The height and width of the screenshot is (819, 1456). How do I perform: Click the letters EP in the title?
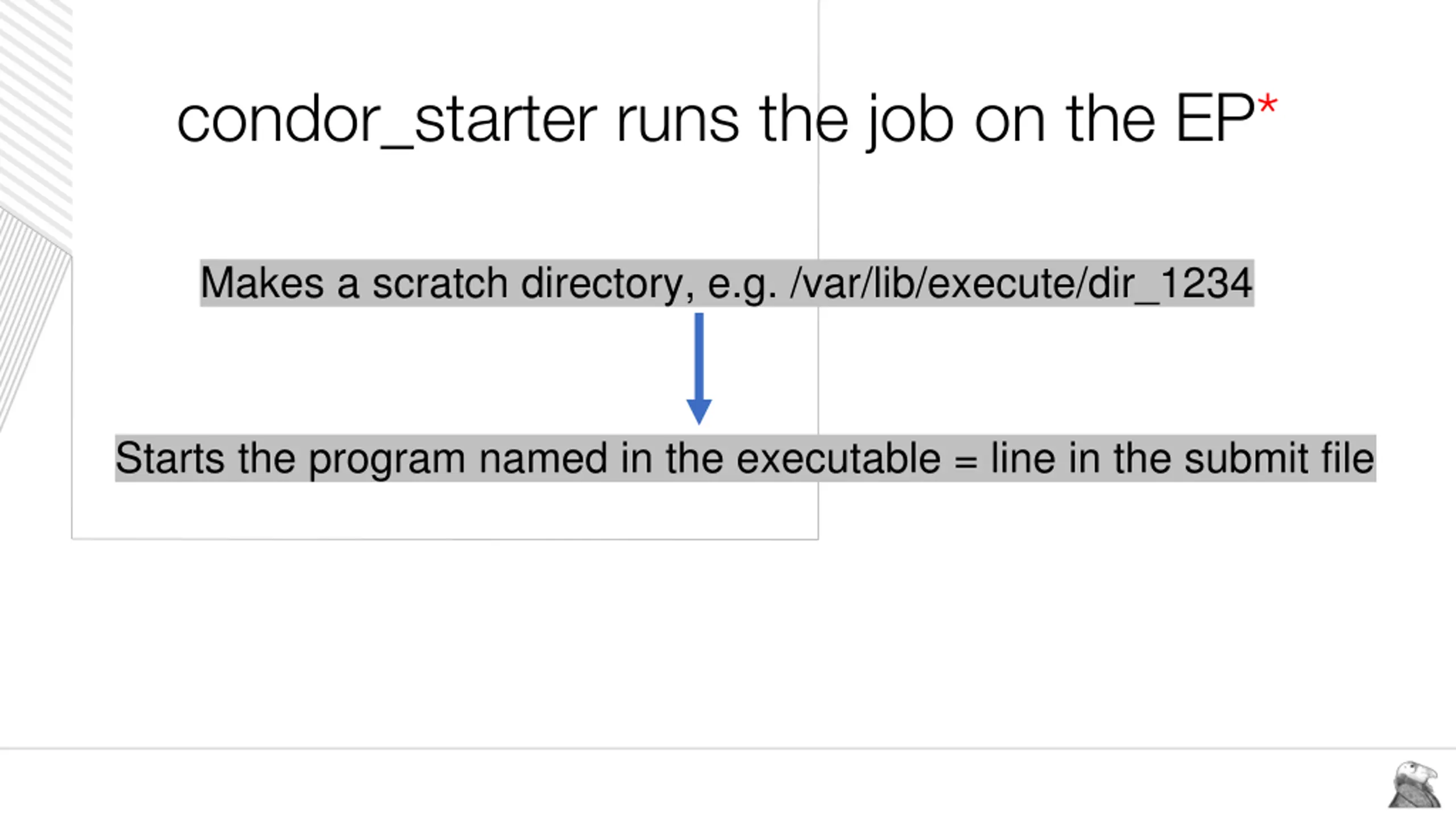(x=1214, y=119)
